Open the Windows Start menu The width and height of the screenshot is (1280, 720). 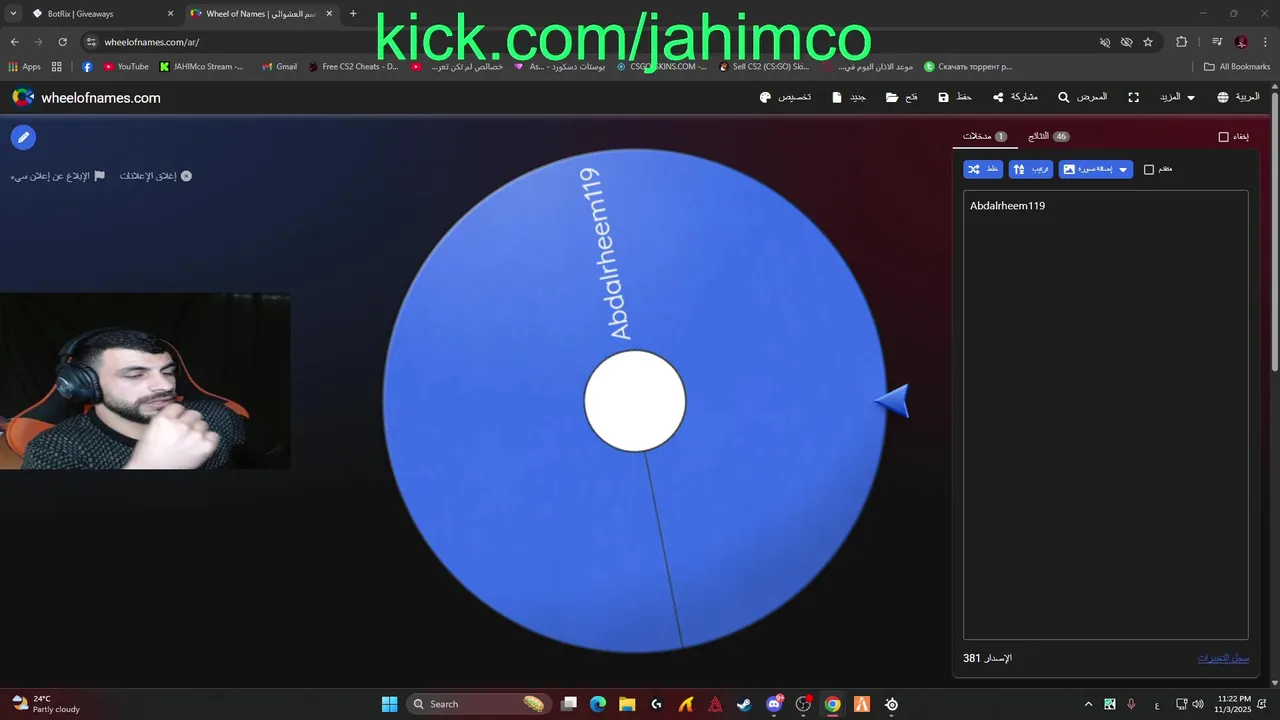pyautogui.click(x=389, y=704)
